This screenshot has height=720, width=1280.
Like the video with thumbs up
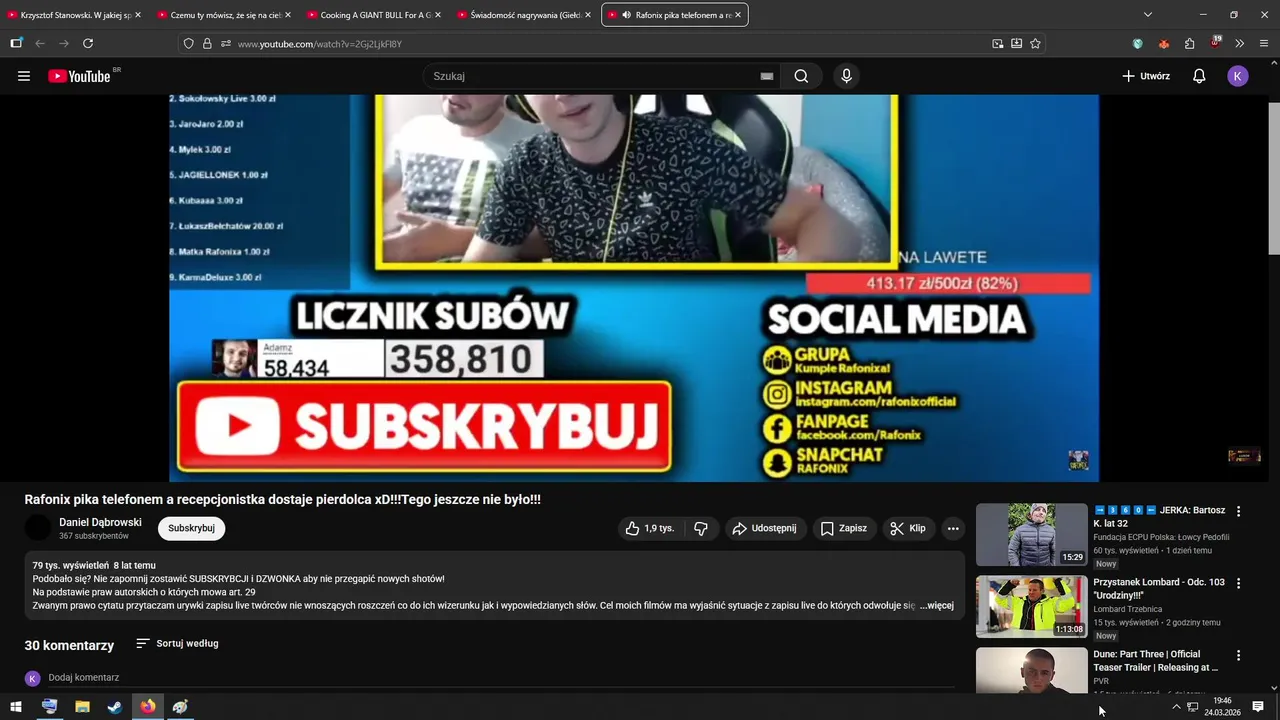pos(650,528)
